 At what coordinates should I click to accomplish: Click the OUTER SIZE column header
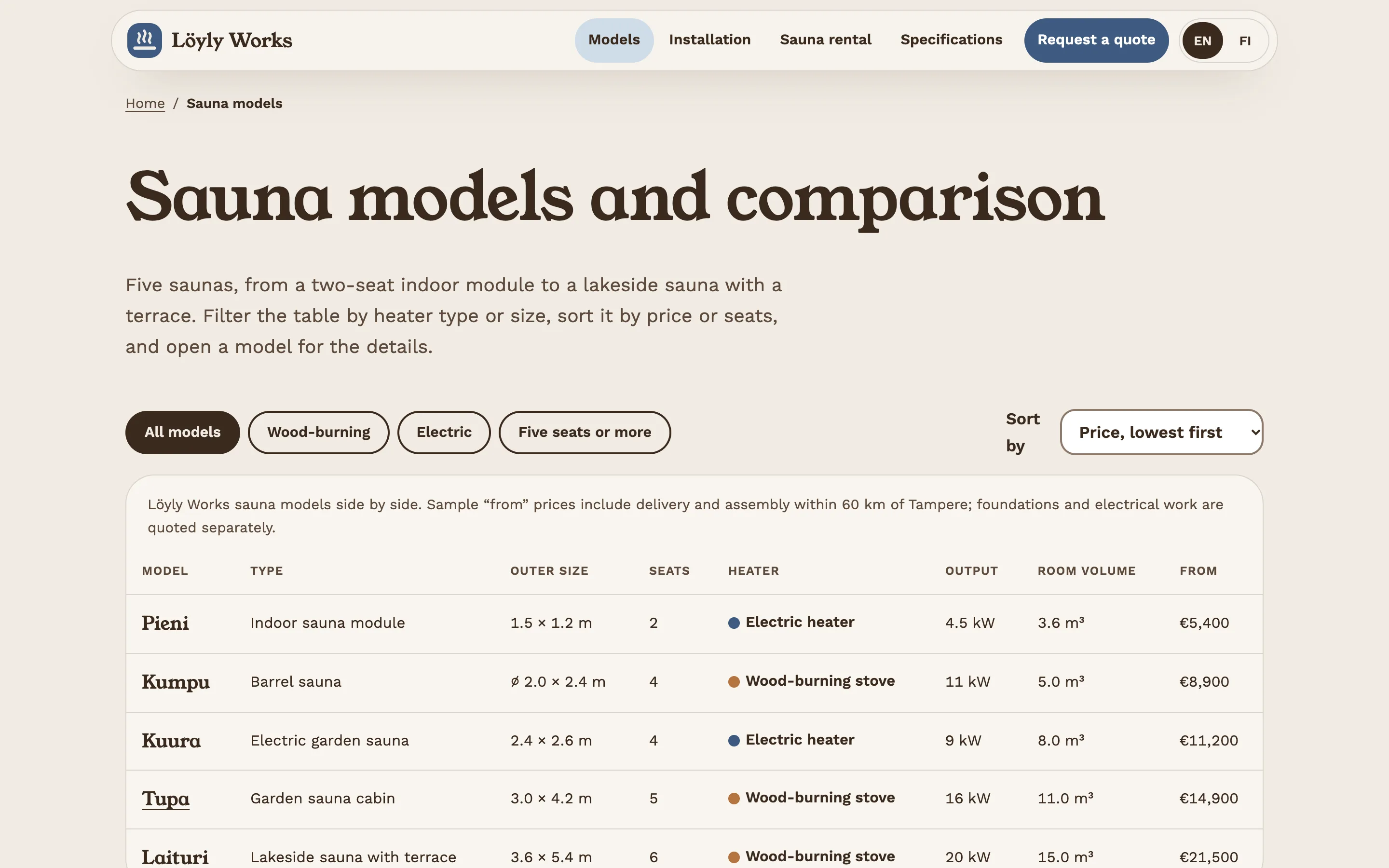click(x=549, y=570)
